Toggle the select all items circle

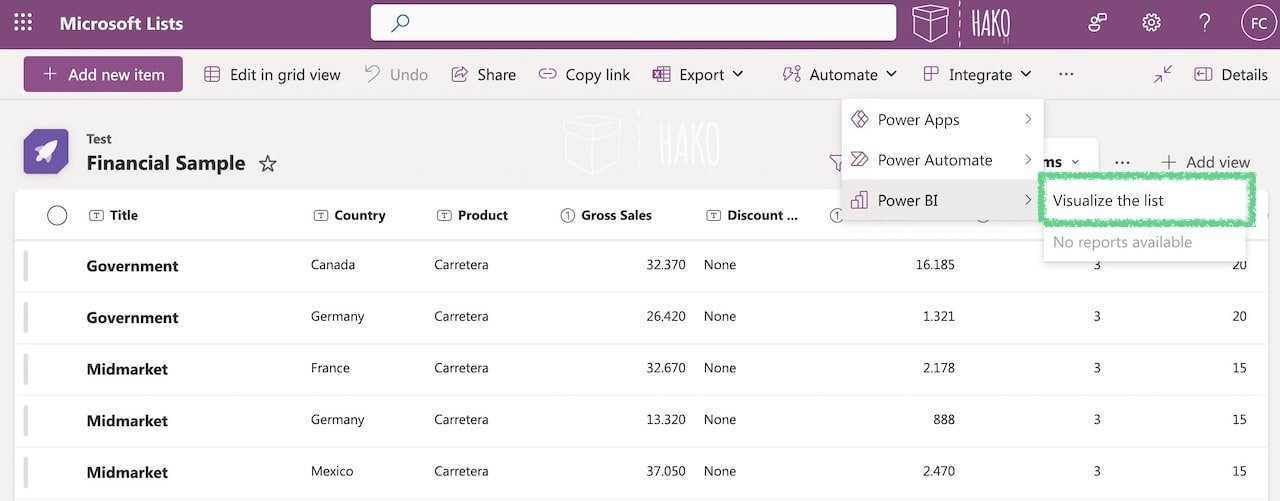[57, 215]
